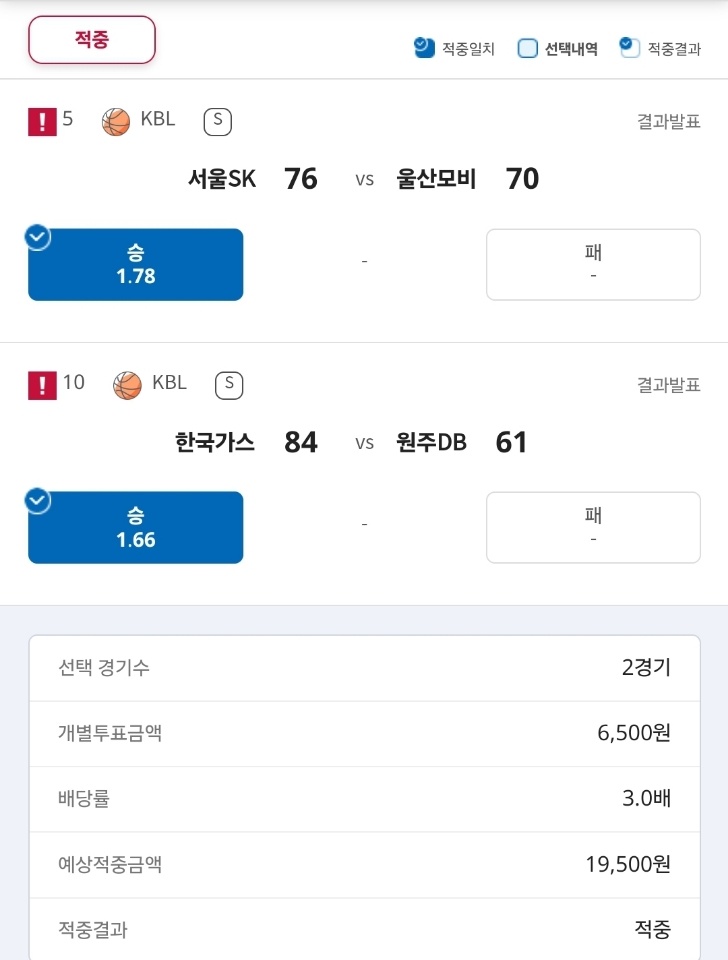
Task: Select the 패 option for 원주DB
Action: click(x=593, y=527)
